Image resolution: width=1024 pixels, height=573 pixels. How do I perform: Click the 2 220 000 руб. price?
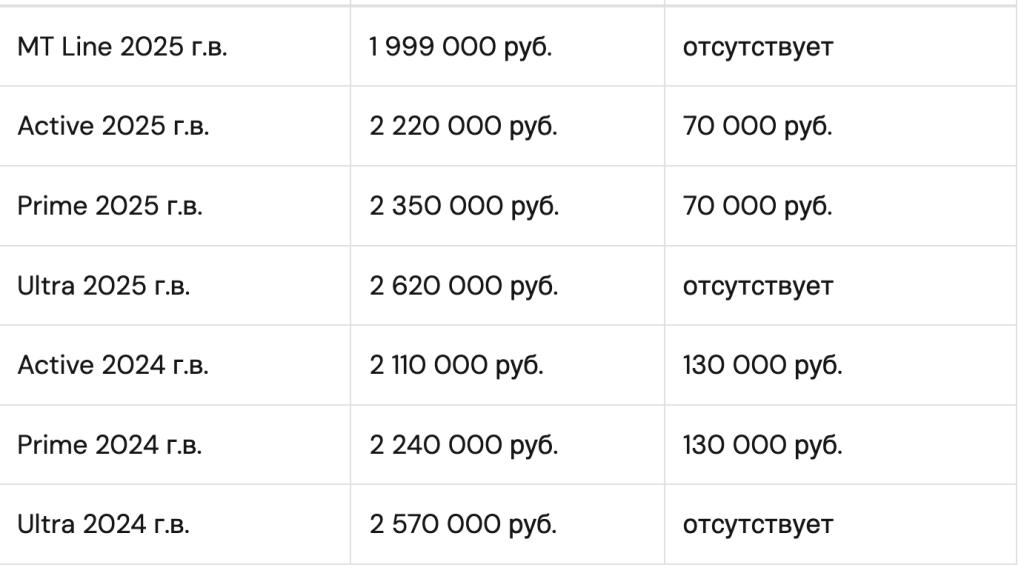click(x=463, y=126)
